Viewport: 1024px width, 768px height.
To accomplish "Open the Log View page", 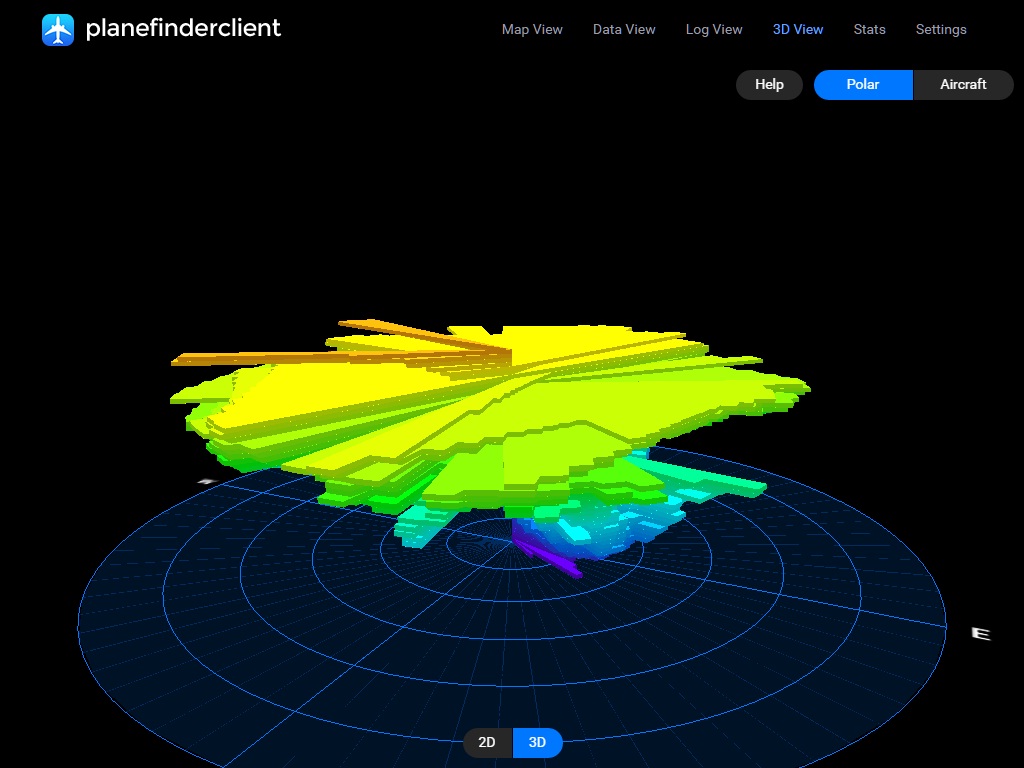I will 714,29.
